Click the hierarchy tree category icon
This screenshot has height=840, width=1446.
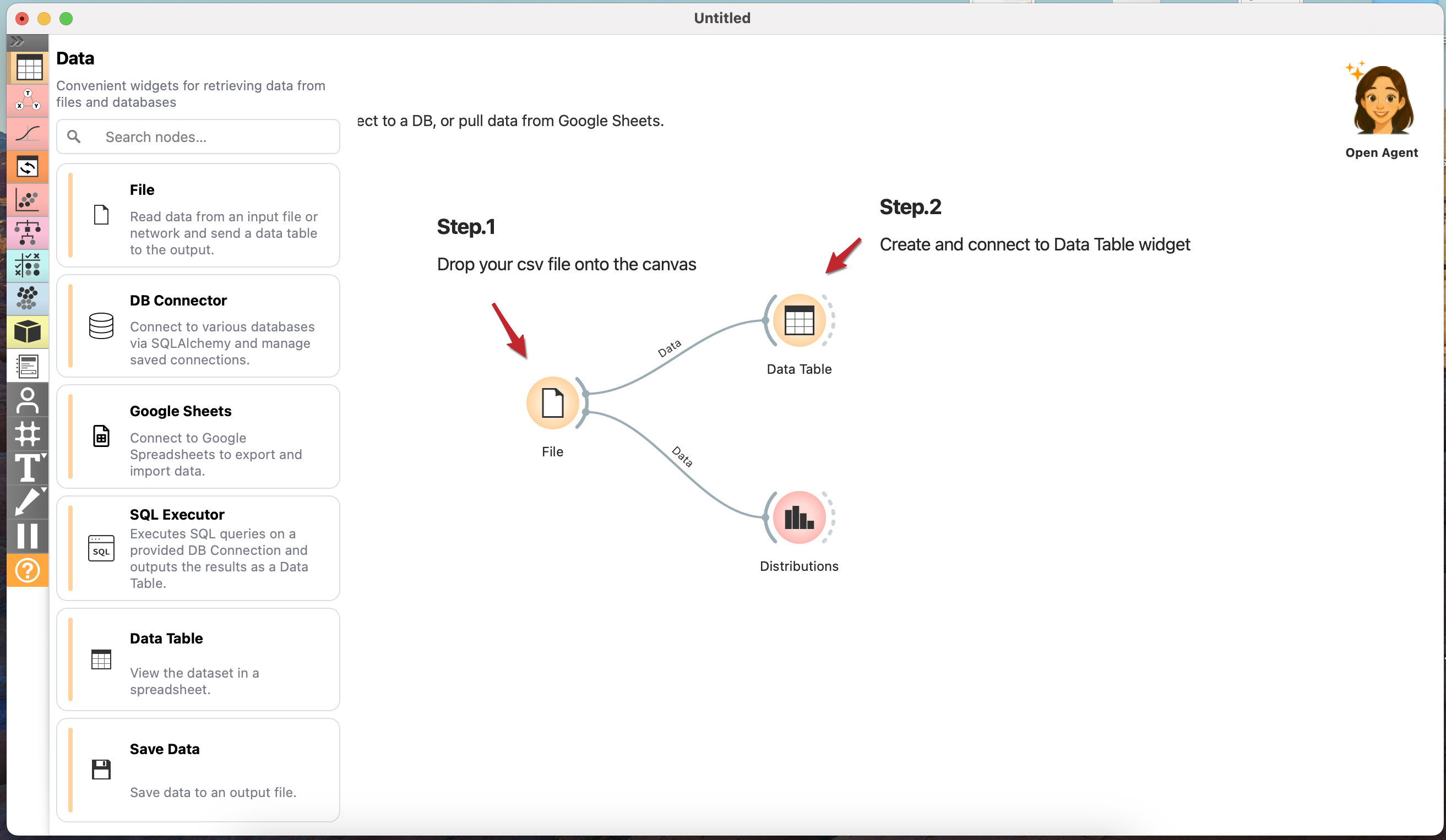click(x=28, y=233)
